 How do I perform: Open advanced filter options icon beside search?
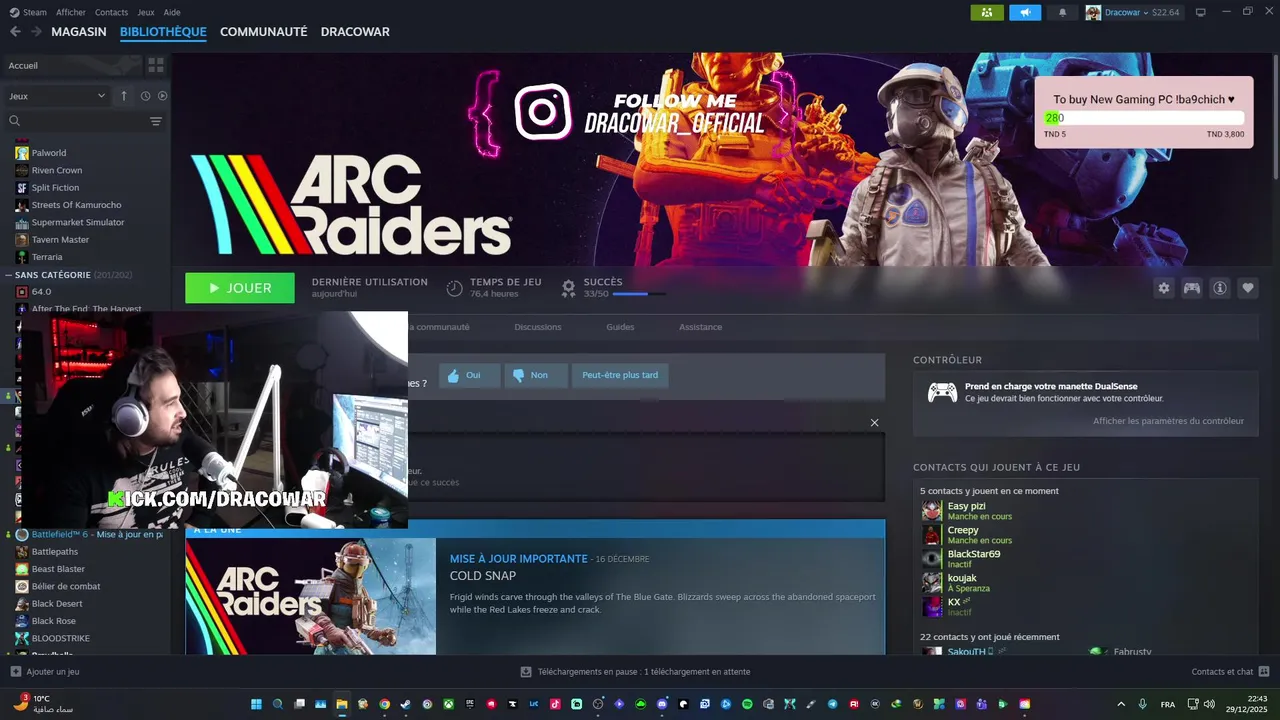pos(156,121)
